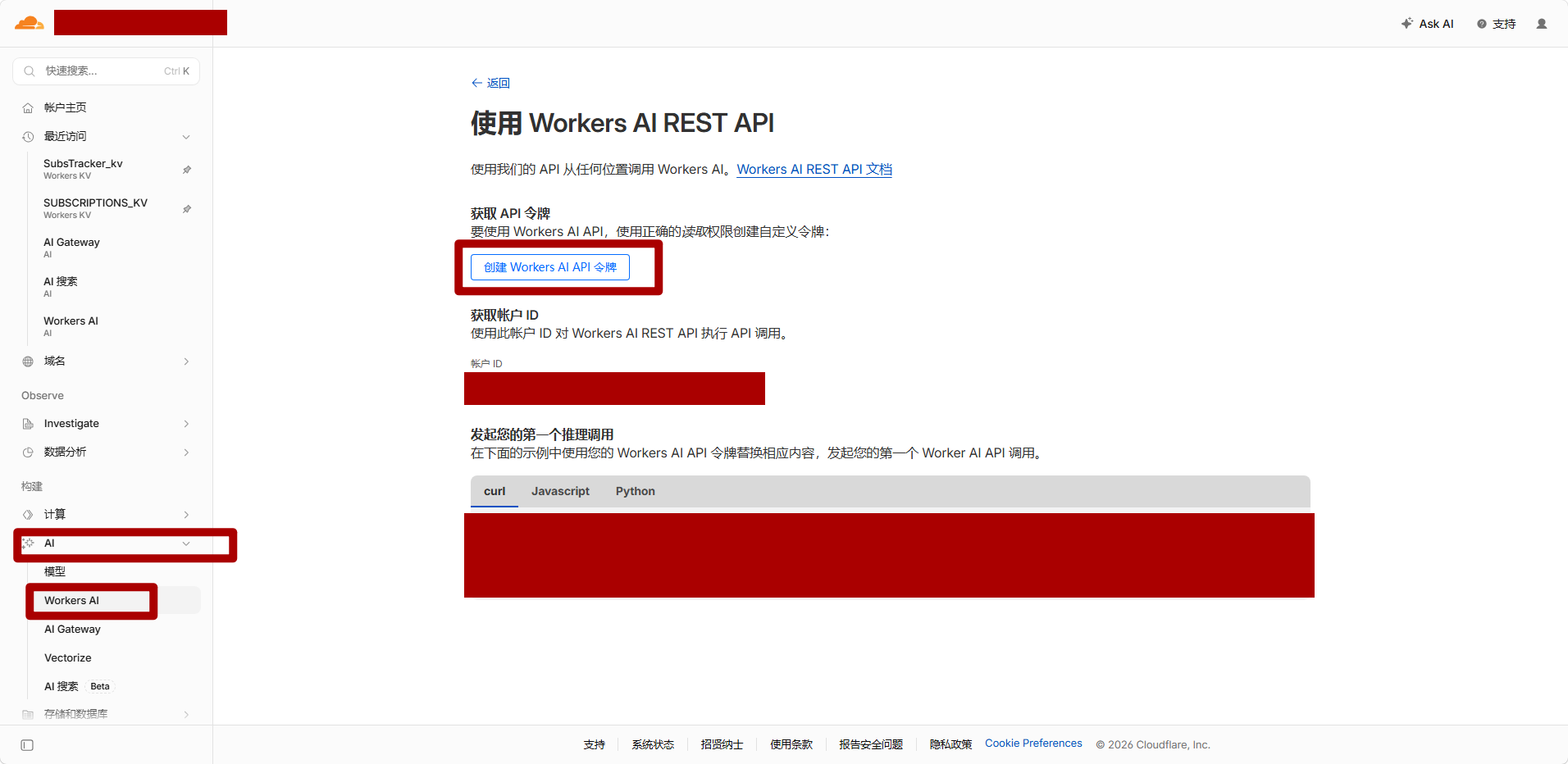Click the AI sparkle icon in sidebar
Image resolution: width=1568 pixels, height=764 pixels.
(x=28, y=543)
